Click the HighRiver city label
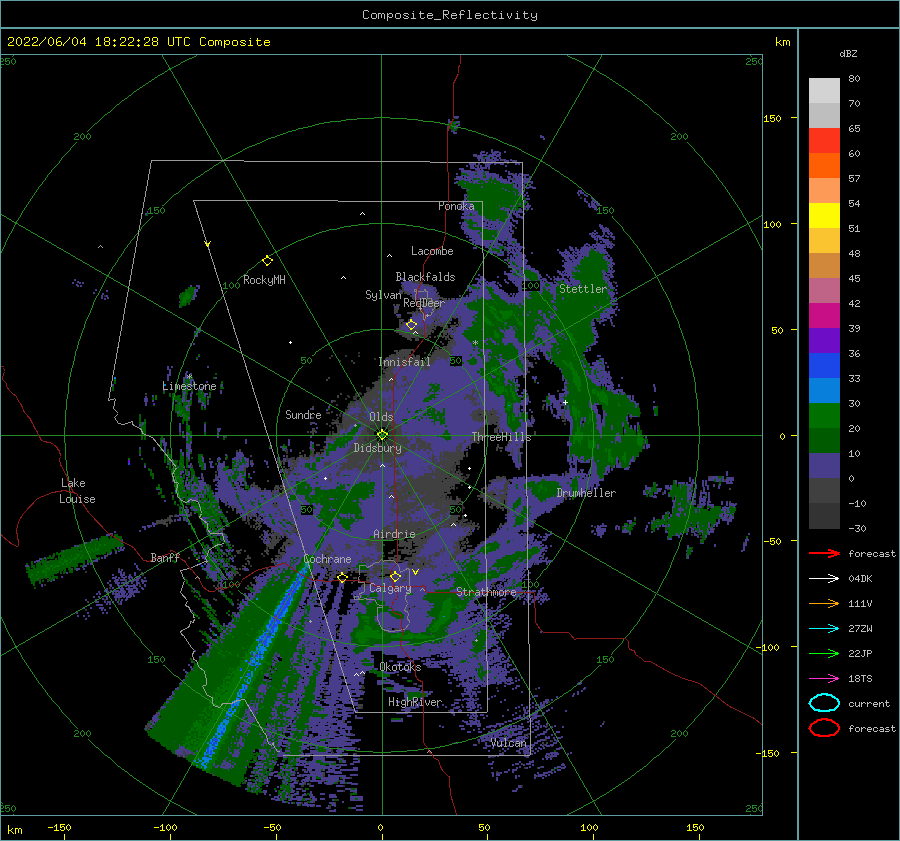This screenshot has width=900, height=841. 415,703
